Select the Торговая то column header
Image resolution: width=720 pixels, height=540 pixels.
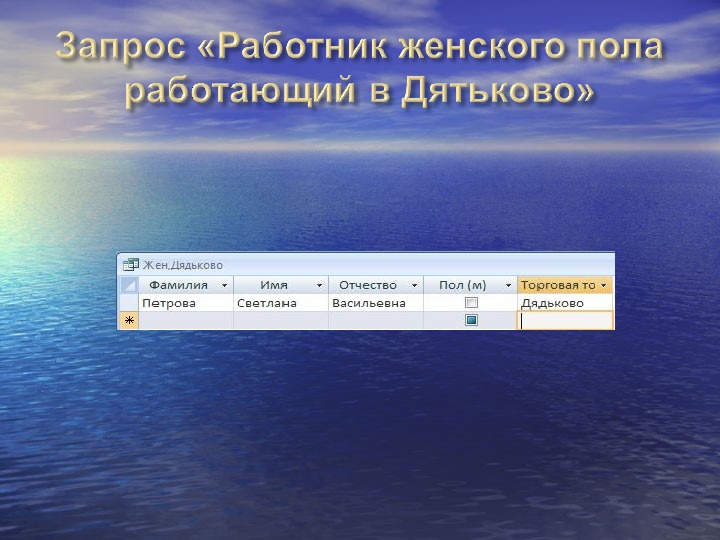565,285
